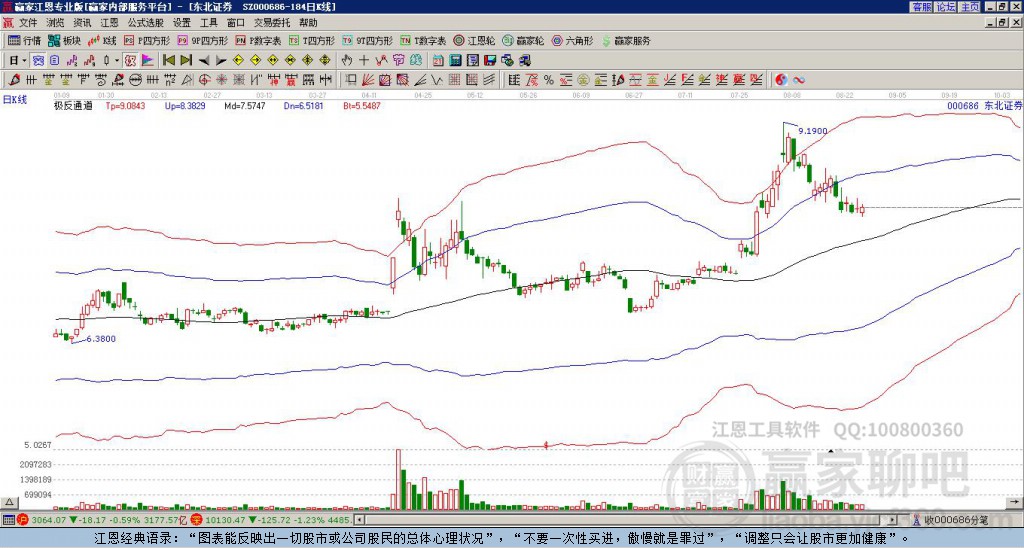This screenshot has width=1024, height=548.
Task: Jump to the first bar icon
Action: coord(169,60)
